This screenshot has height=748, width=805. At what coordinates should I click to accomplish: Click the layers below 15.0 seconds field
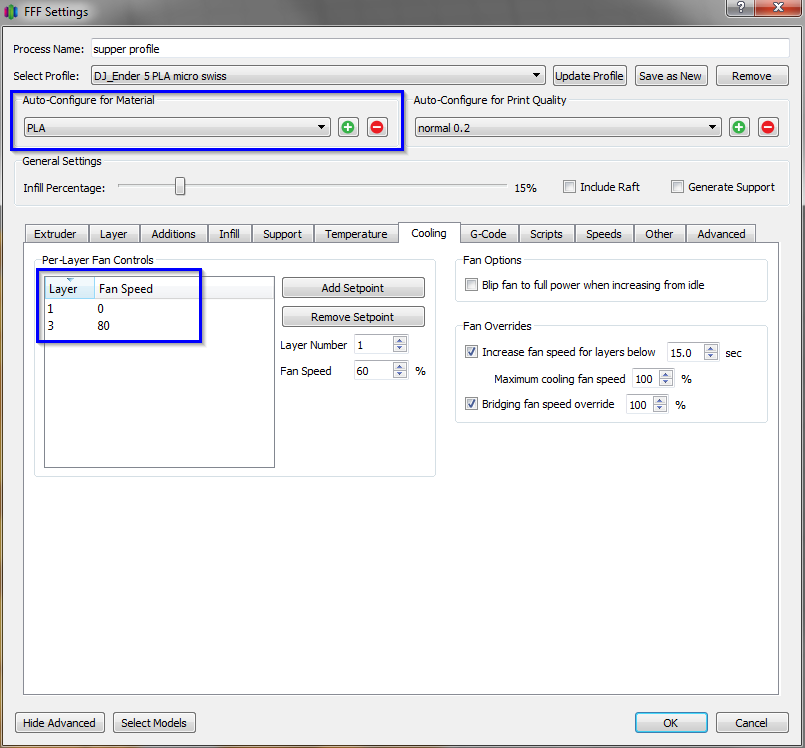coord(686,353)
